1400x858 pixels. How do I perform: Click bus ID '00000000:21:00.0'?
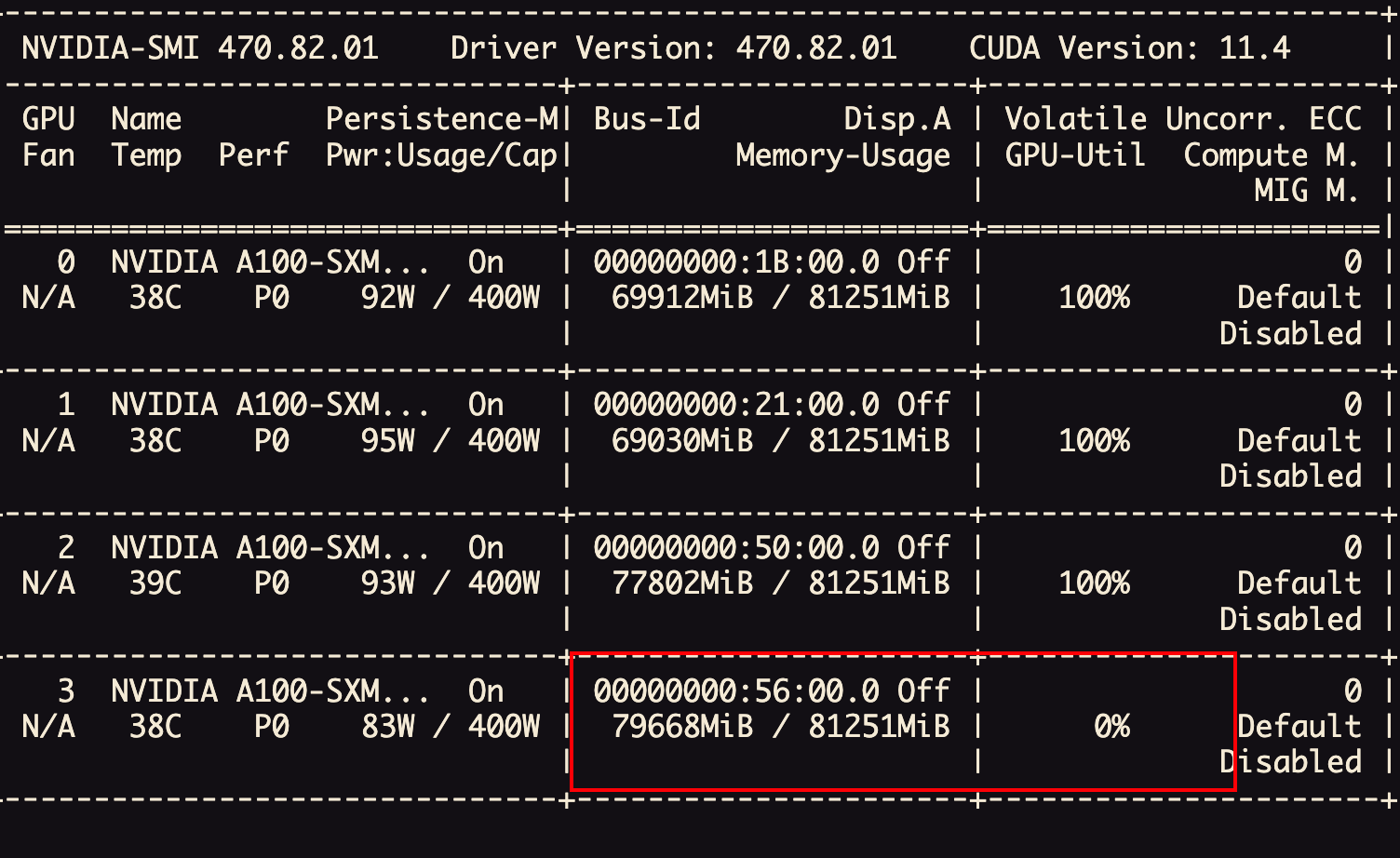[x=736, y=405]
